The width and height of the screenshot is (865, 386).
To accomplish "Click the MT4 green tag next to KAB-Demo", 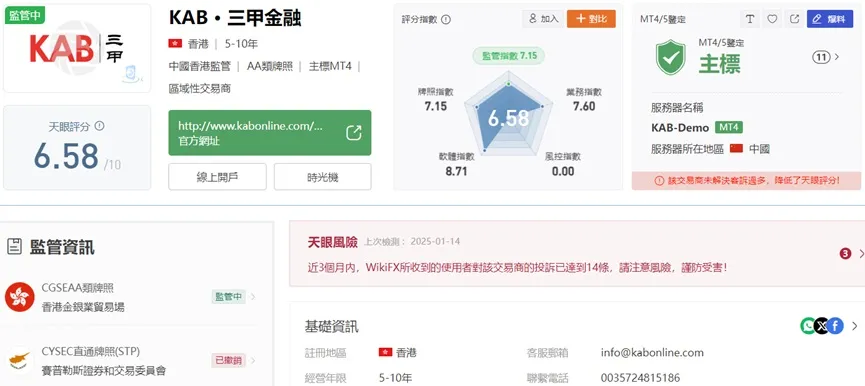I will click(729, 127).
